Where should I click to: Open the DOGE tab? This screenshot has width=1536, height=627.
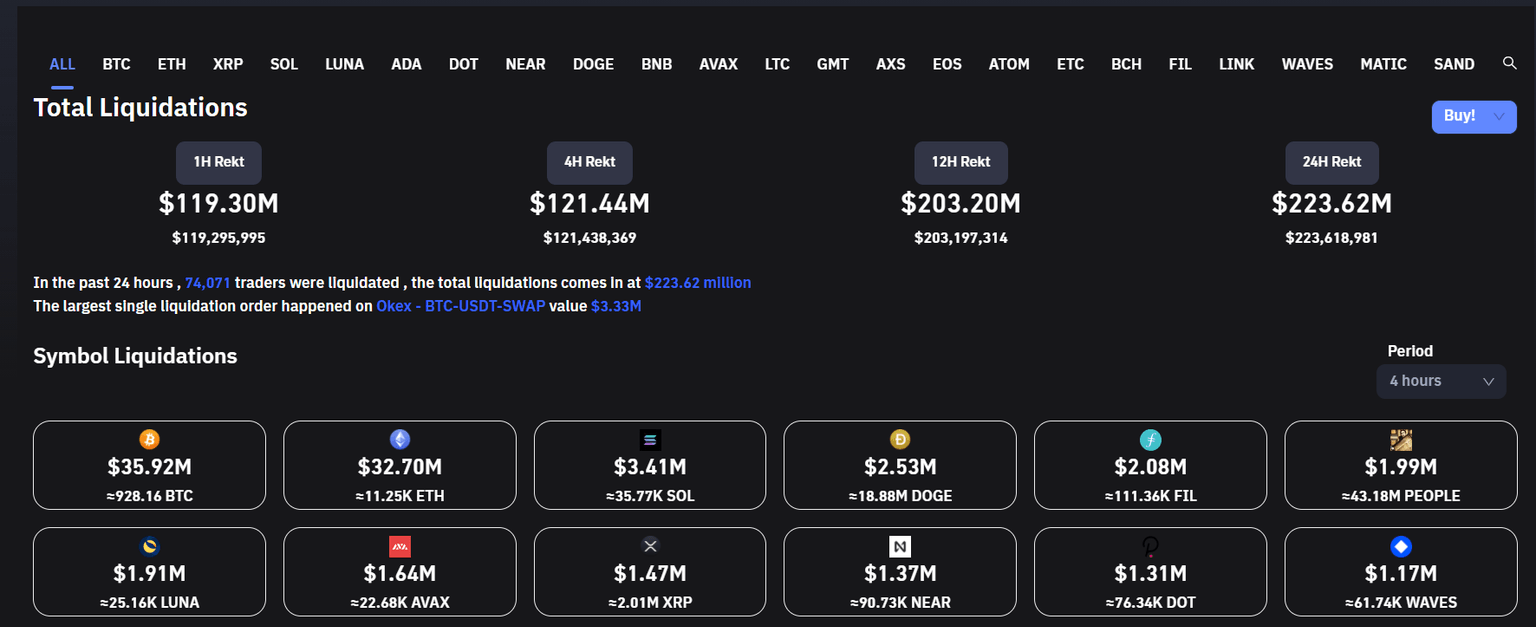pos(593,64)
